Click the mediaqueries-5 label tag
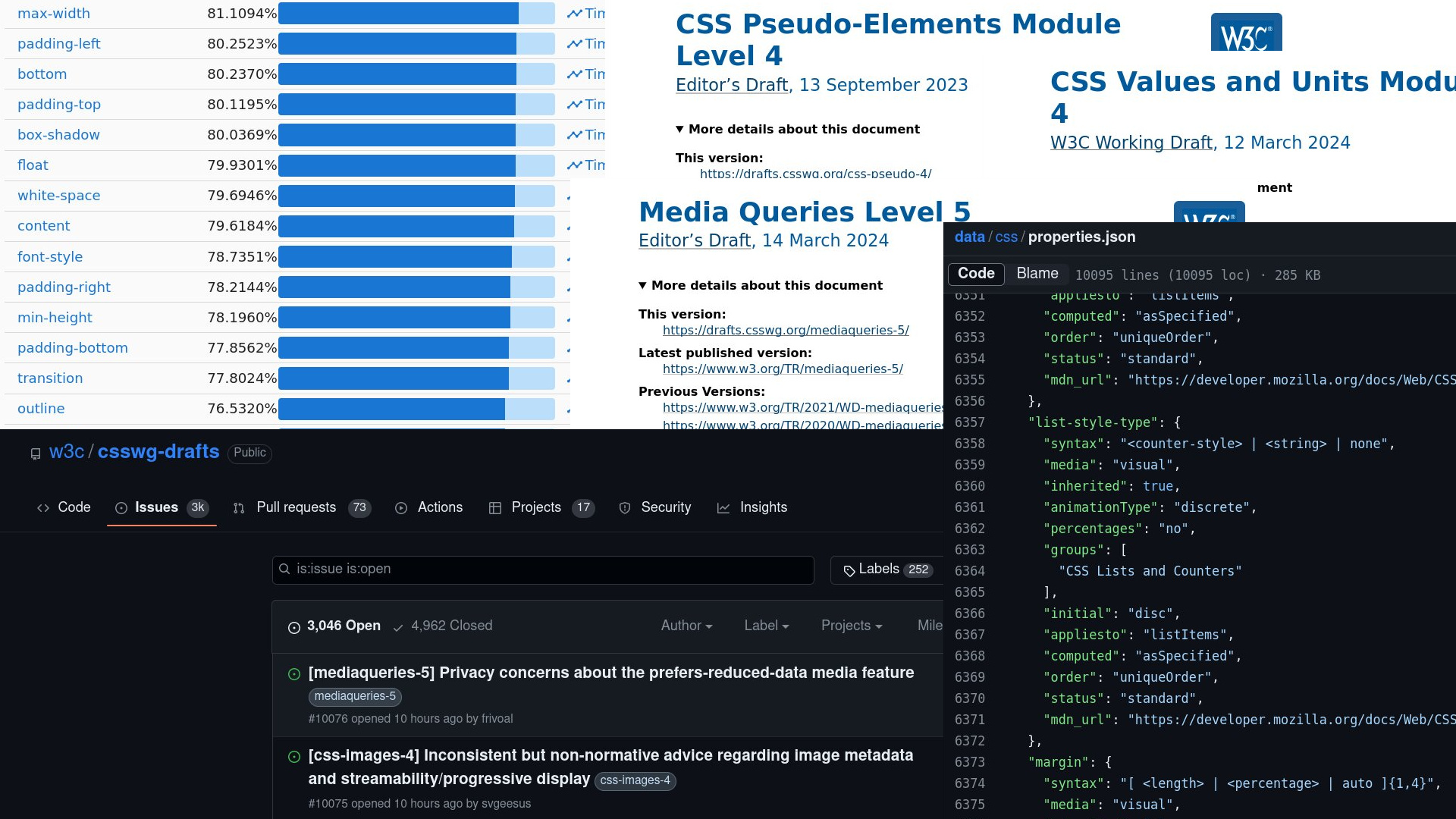The width and height of the screenshot is (1456, 819). tap(355, 696)
